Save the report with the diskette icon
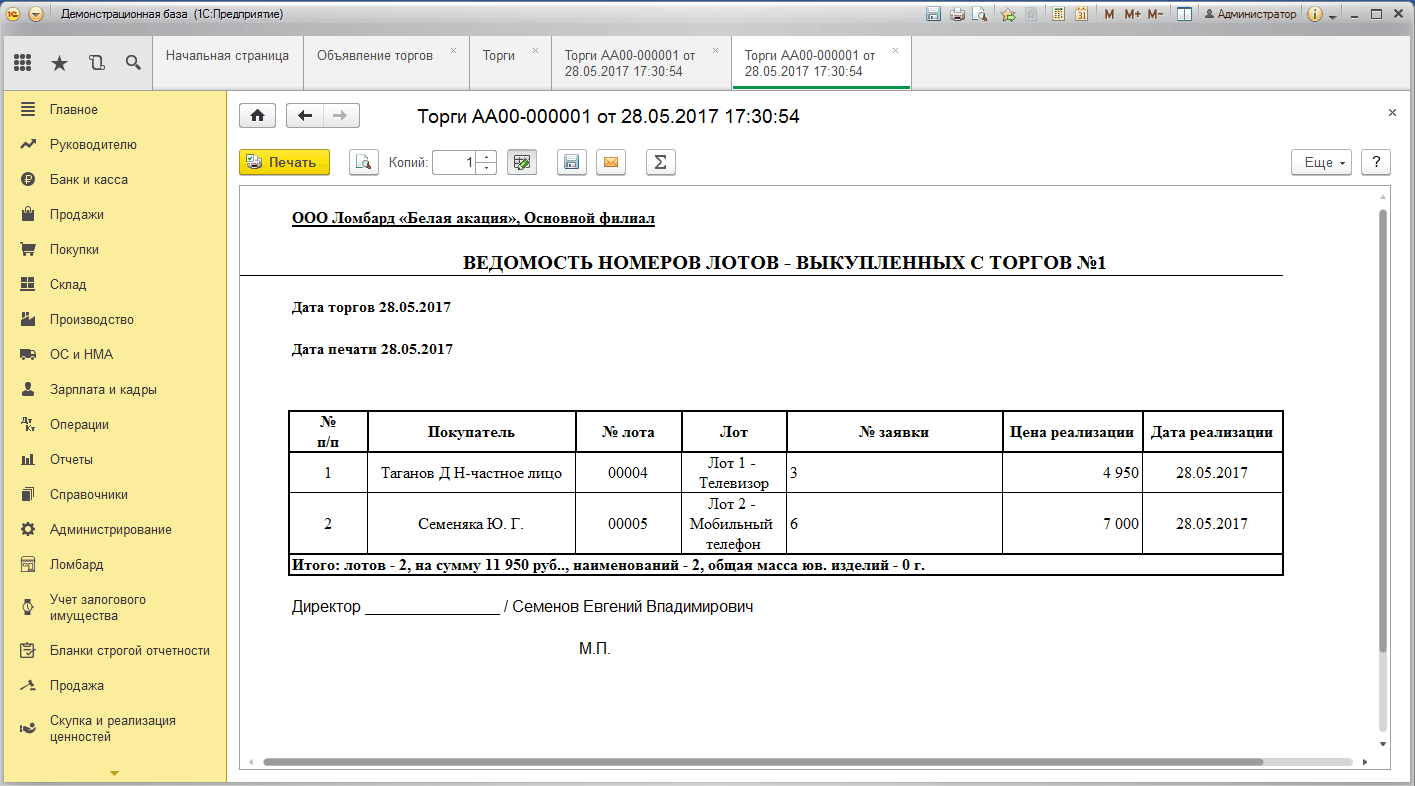 click(x=571, y=162)
